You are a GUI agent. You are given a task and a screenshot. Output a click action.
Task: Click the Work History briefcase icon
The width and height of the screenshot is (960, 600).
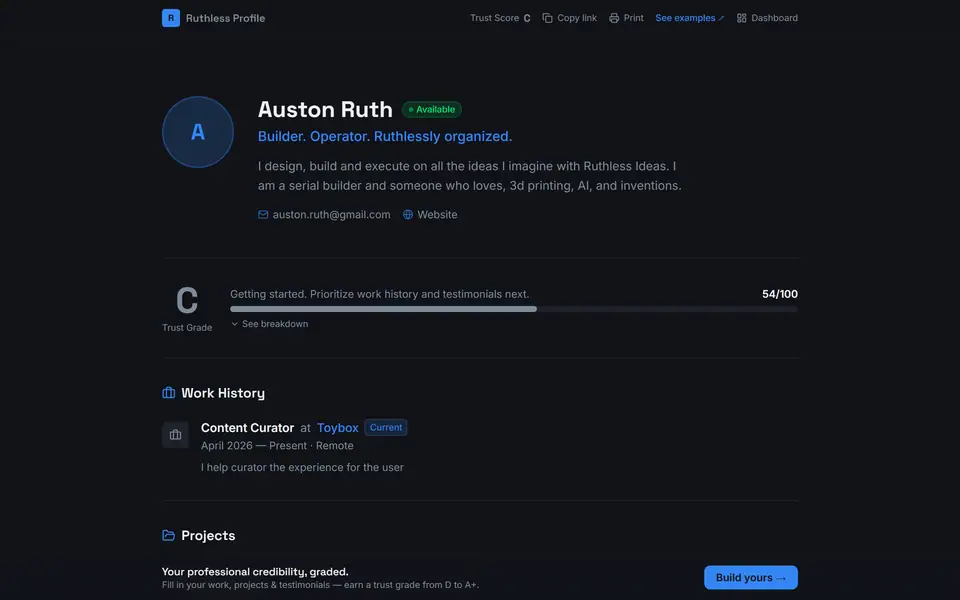pos(168,392)
